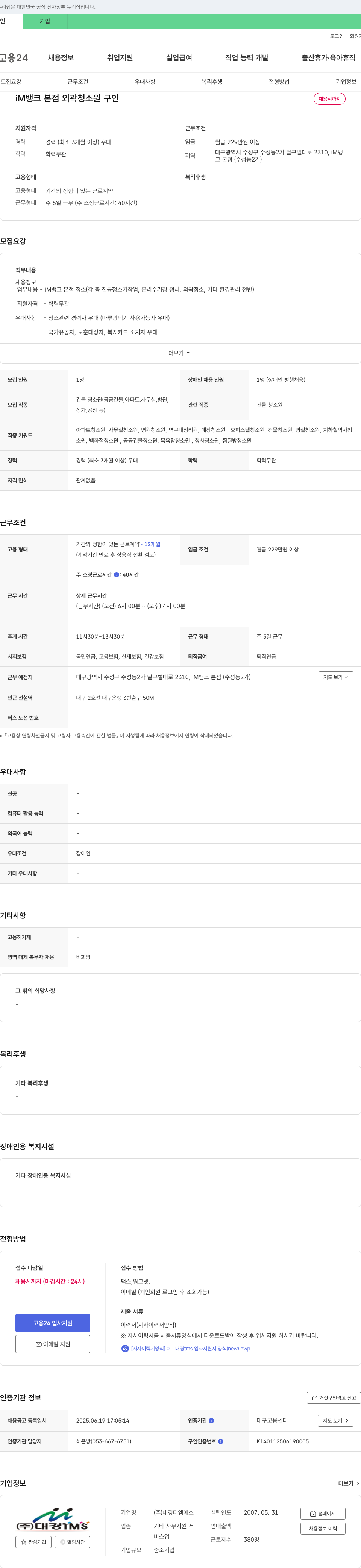Image resolution: width=361 pixels, height=1568 pixels.
Task: Download the 대경tms 입사지원서 양식 hwp file
Action: (190, 1349)
